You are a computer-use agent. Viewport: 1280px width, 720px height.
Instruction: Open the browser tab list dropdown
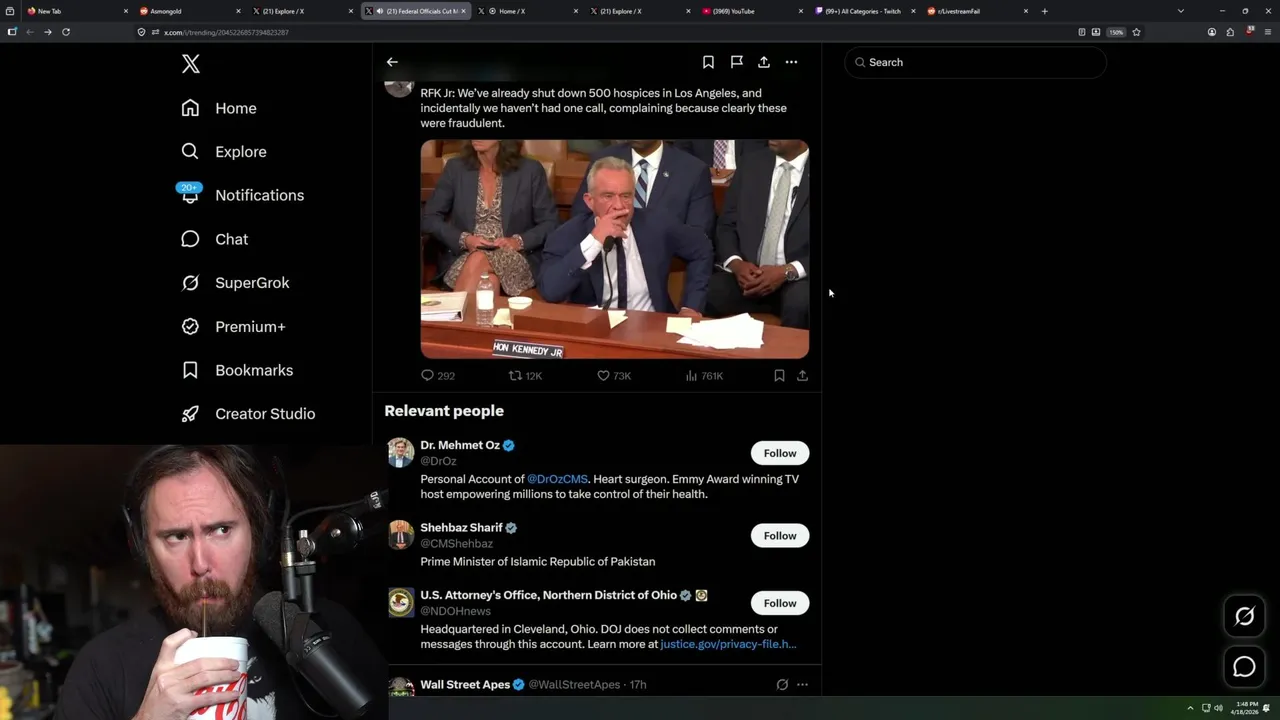(x=1180, y=11)
